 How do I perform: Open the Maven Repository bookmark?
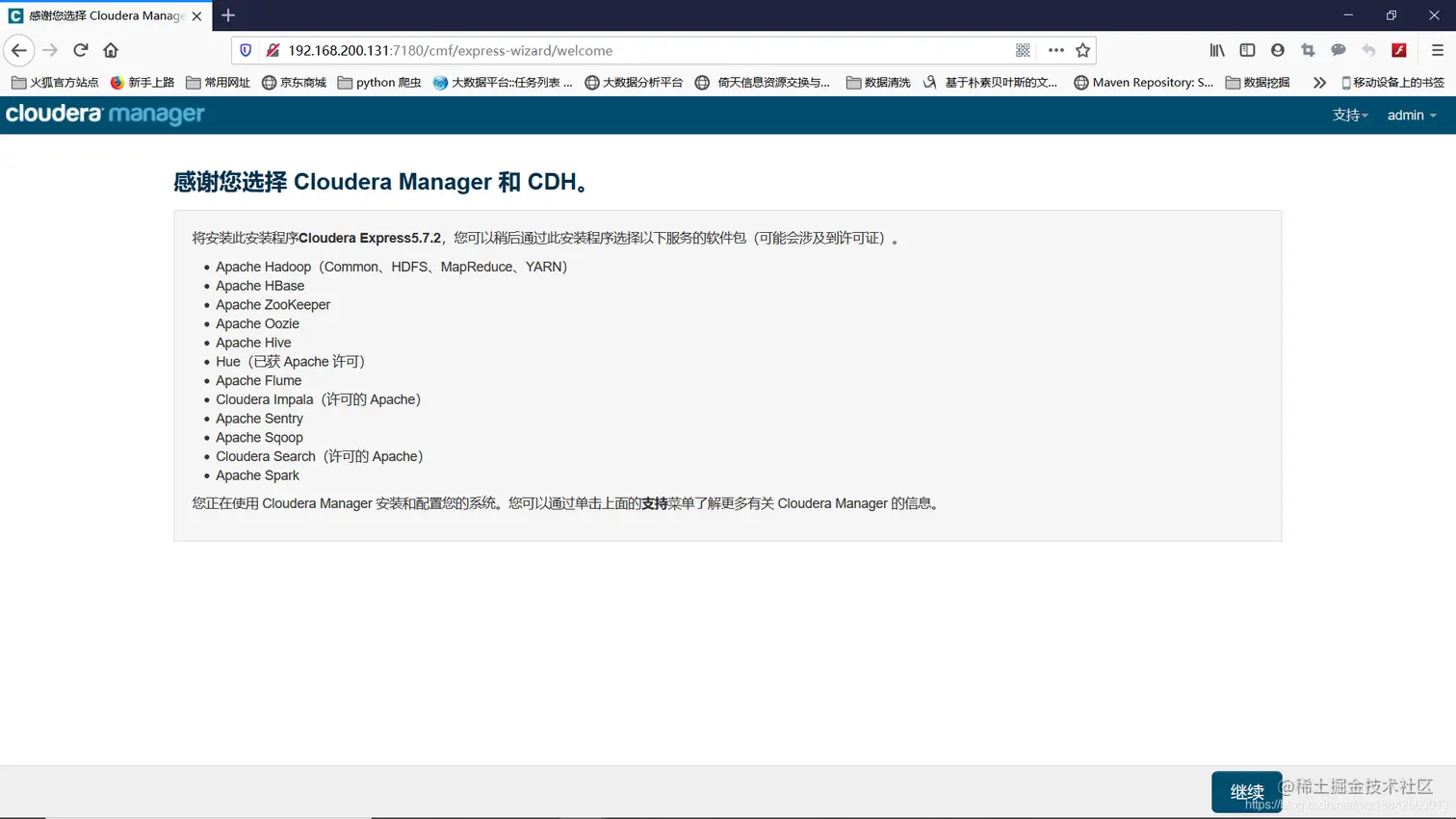pyautogui.click(x=1143, y=83)
